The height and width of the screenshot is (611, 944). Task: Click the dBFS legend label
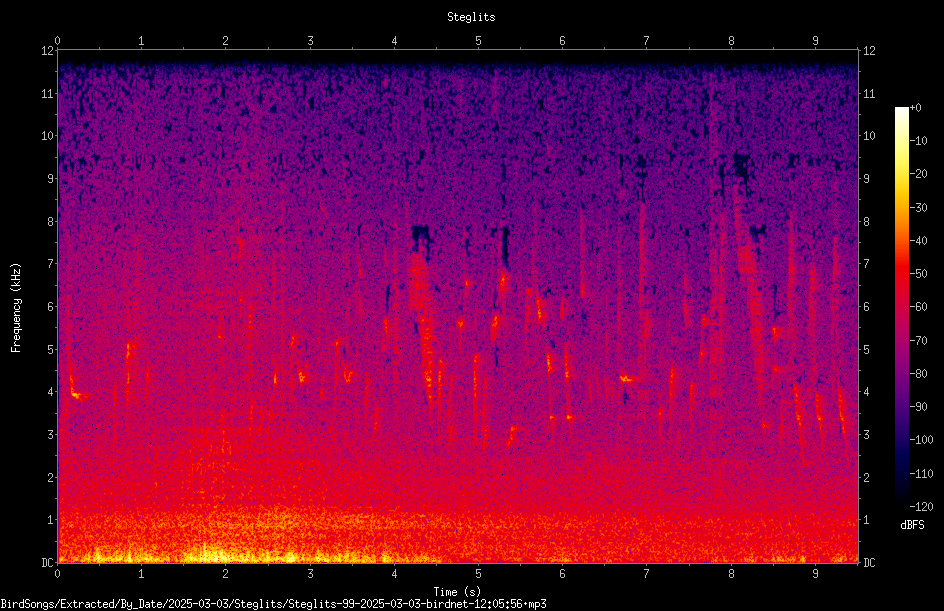point(912,525)
